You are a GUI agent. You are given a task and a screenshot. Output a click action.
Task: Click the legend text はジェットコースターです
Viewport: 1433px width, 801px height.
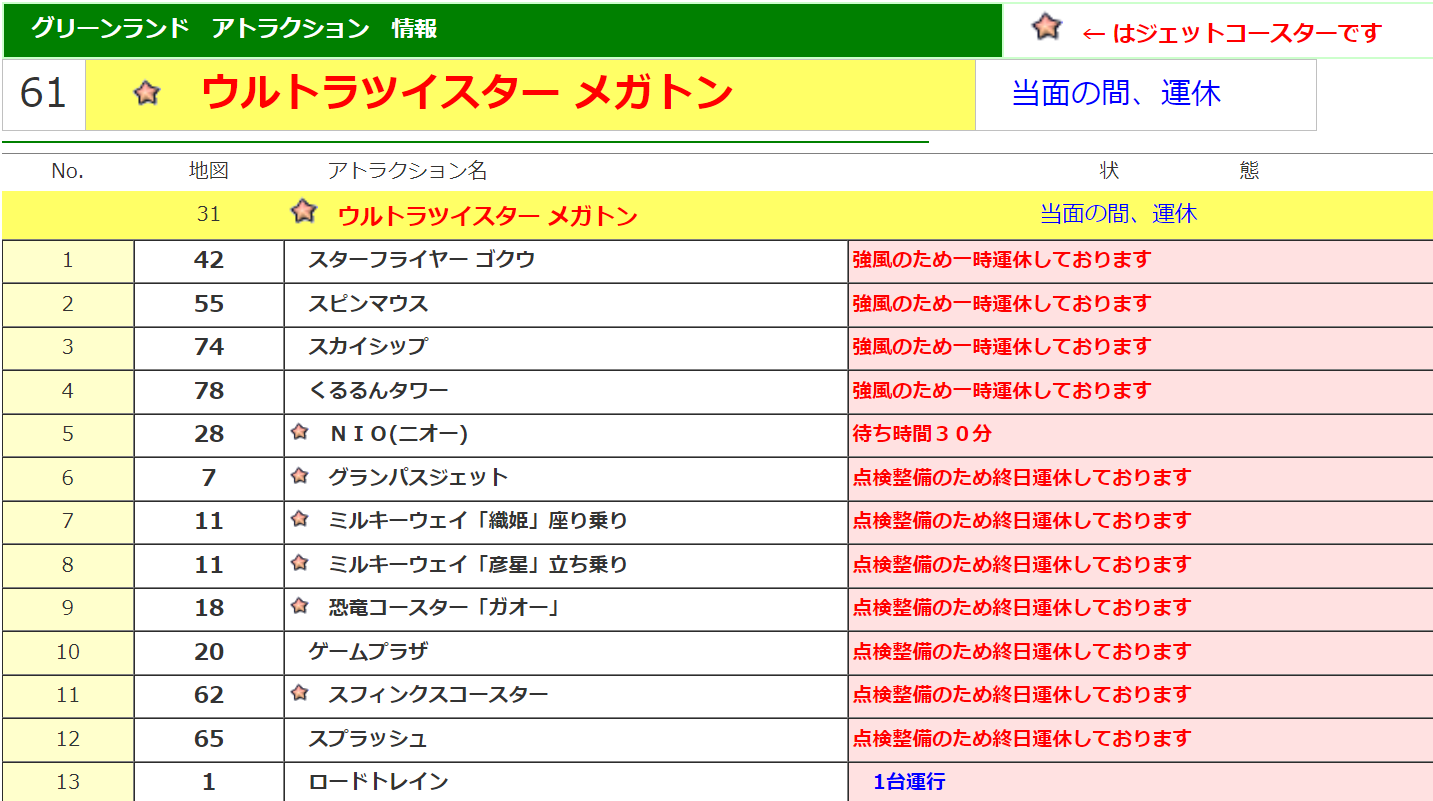1246,33
